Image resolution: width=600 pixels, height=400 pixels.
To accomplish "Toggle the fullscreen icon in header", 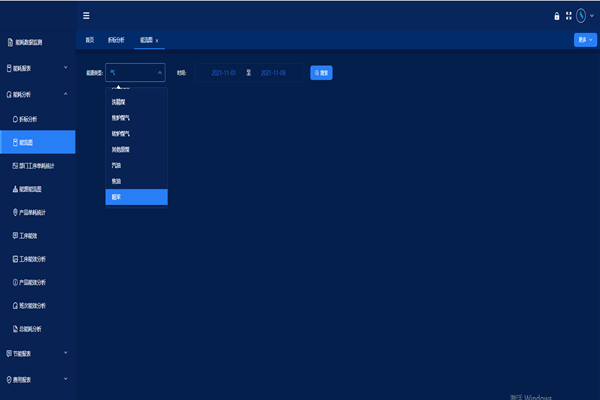I will click(569, 15).
